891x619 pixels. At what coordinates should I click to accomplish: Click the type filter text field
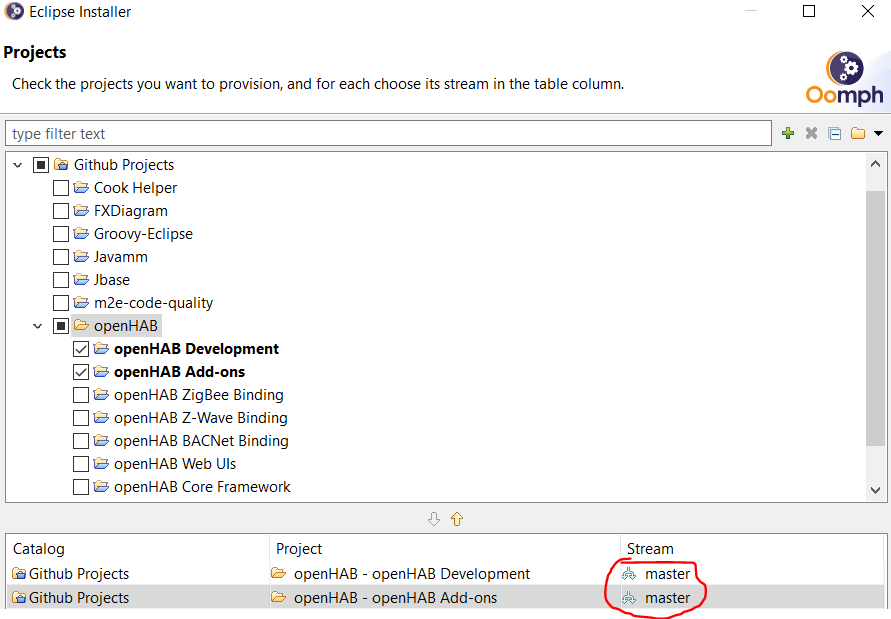388,134
